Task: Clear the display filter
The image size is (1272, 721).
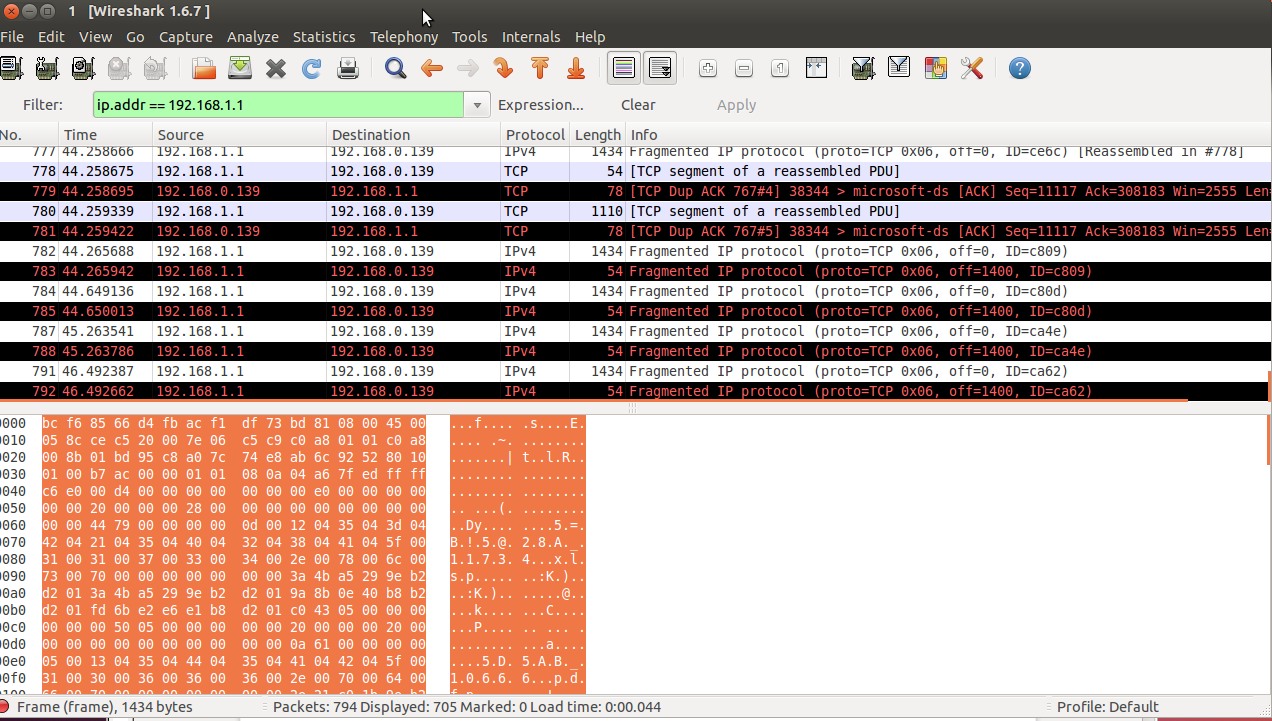Action: point(638,105)
